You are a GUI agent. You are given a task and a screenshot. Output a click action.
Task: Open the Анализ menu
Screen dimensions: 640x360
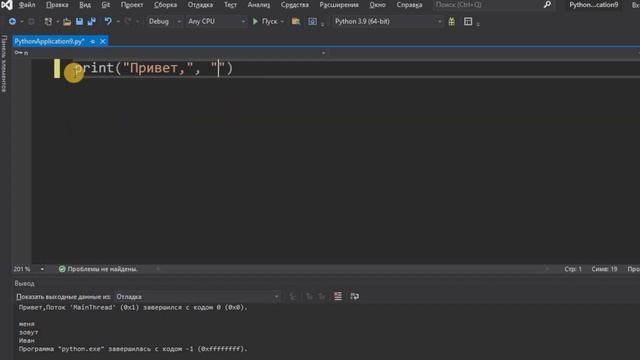coord(259,5)
